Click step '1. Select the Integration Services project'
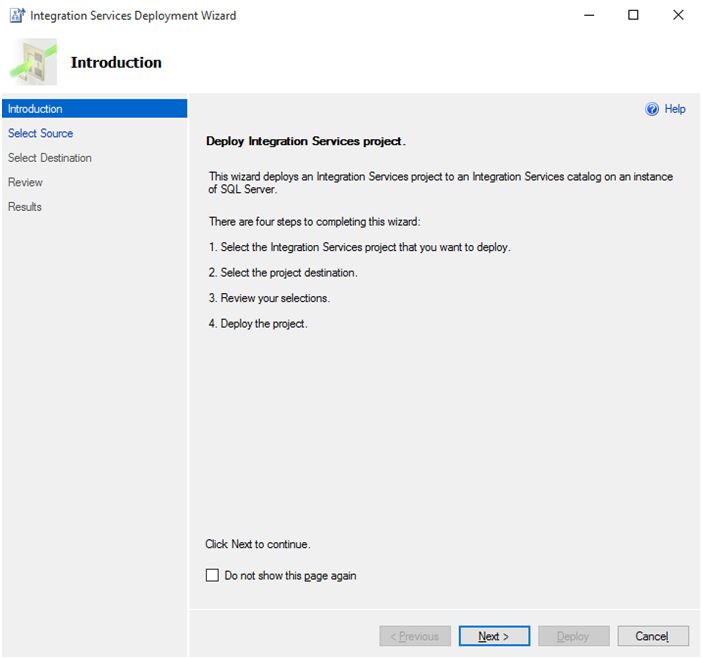Viewport: 702px width, 659px height. tap(360, 247)
